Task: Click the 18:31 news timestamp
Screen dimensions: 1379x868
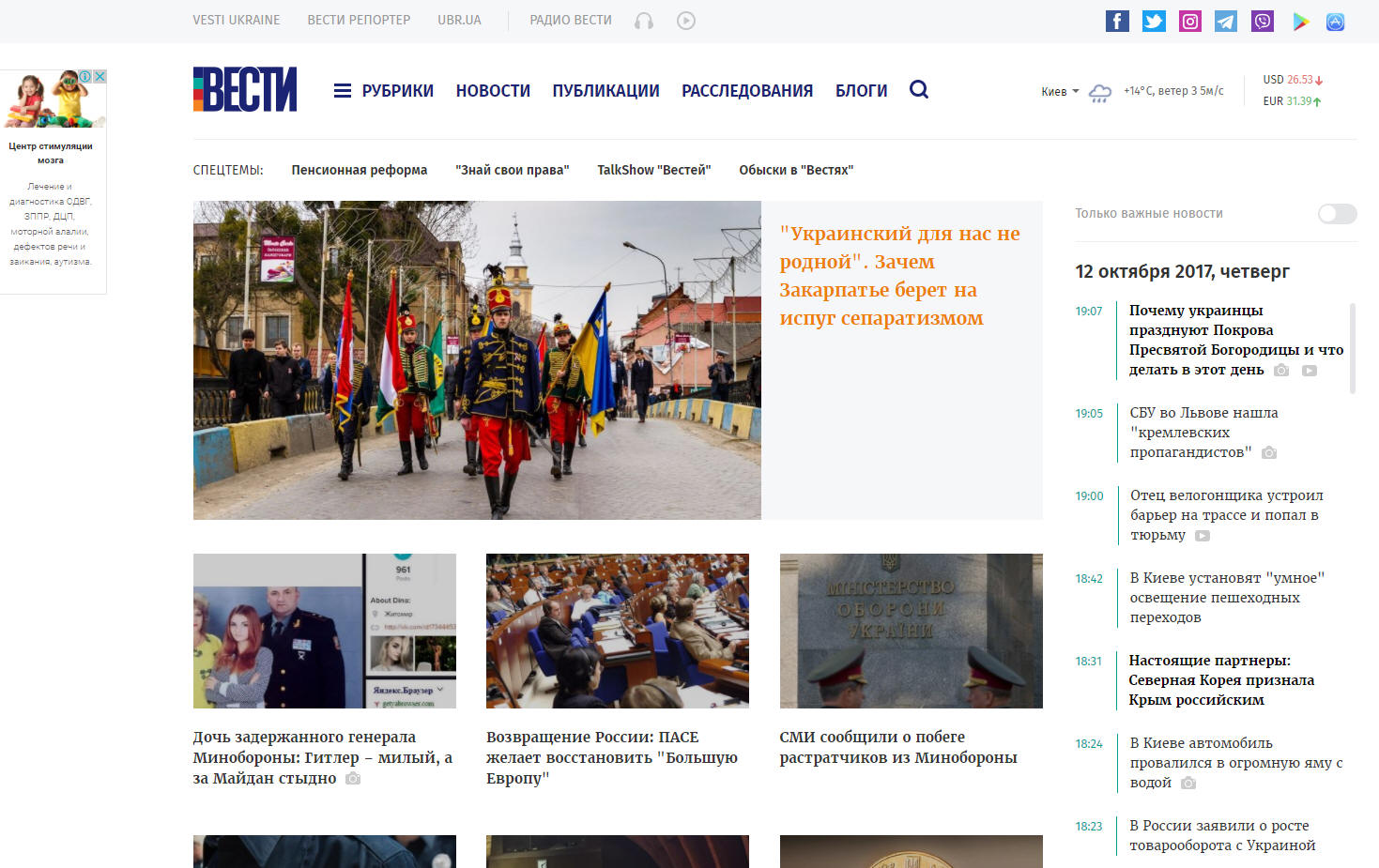Action: [x=1089, y=662]
